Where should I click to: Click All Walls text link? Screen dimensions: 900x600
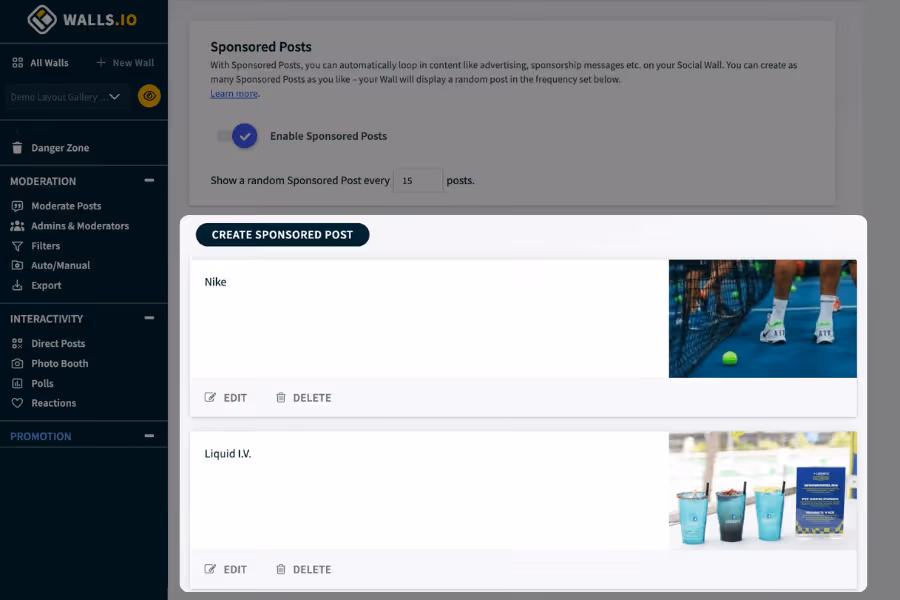click(x=49, y=63)
